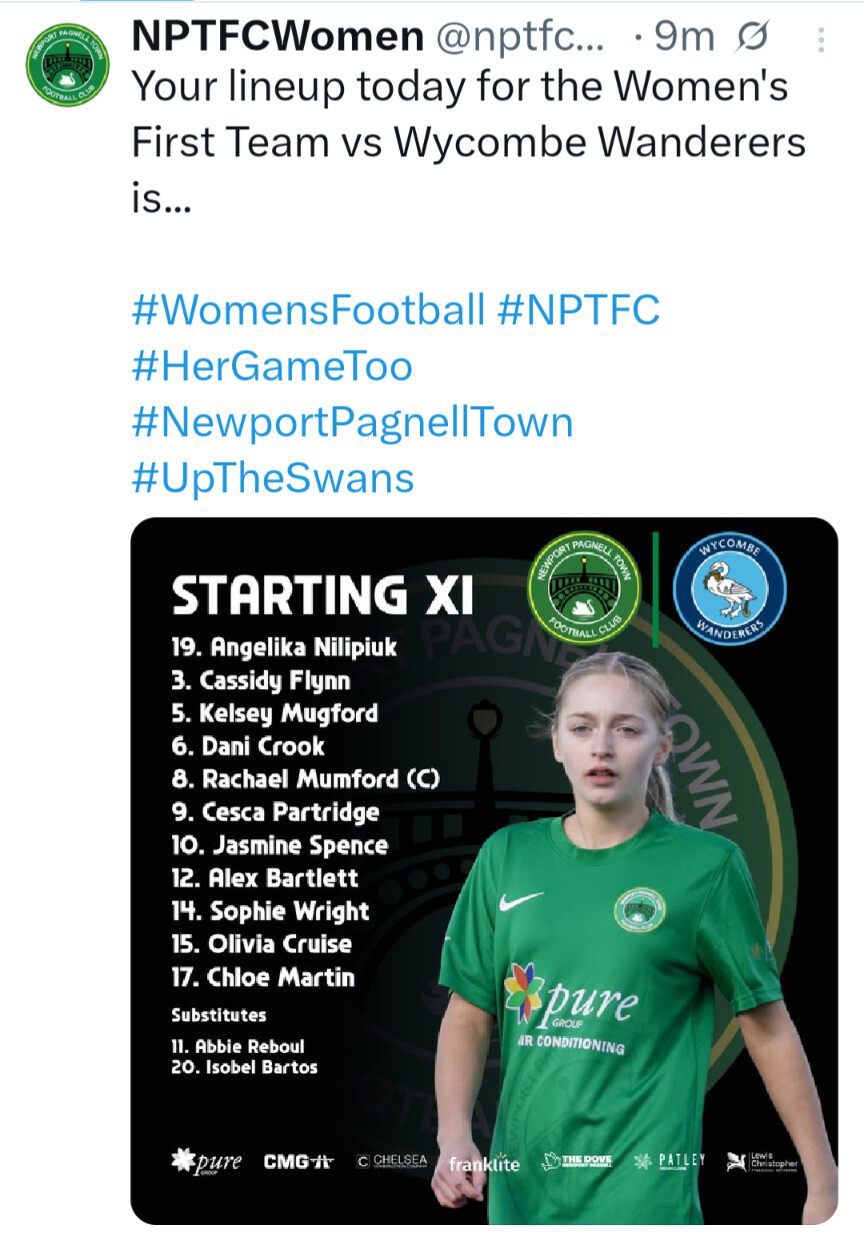This screenshot has width=864, height=1239.
Task: Follow the #NPTFC hashtag link
Action: pyautogui.click(x=578, y=310)
